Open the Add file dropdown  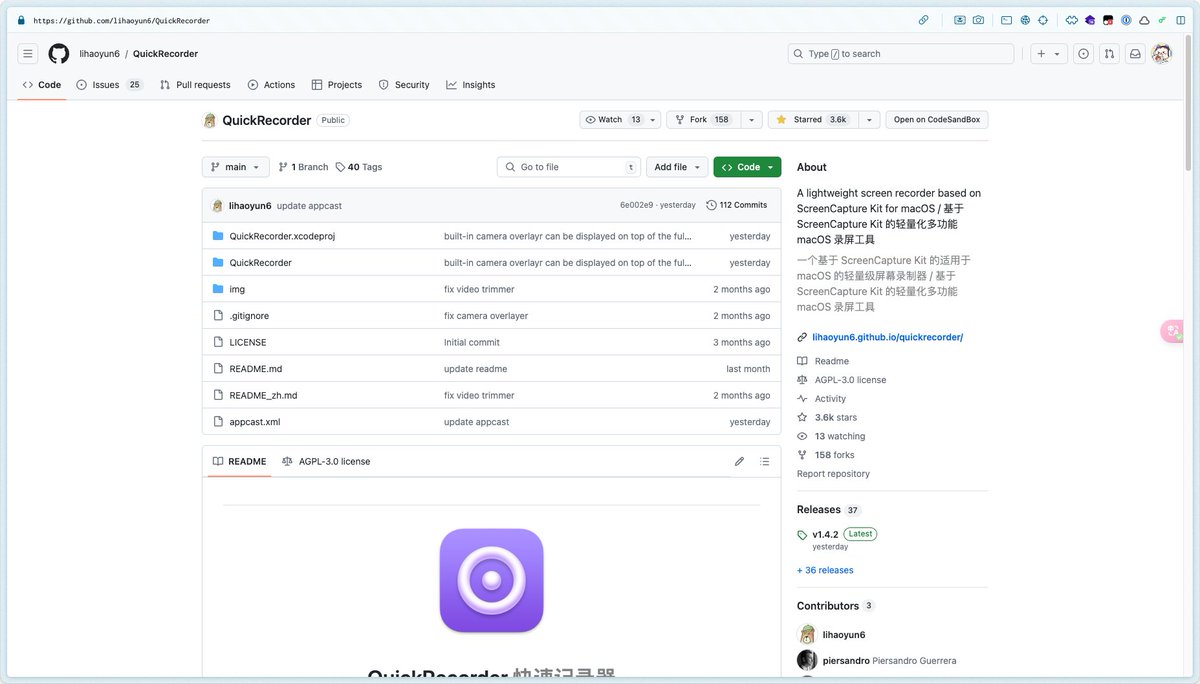tap(677, 166)
